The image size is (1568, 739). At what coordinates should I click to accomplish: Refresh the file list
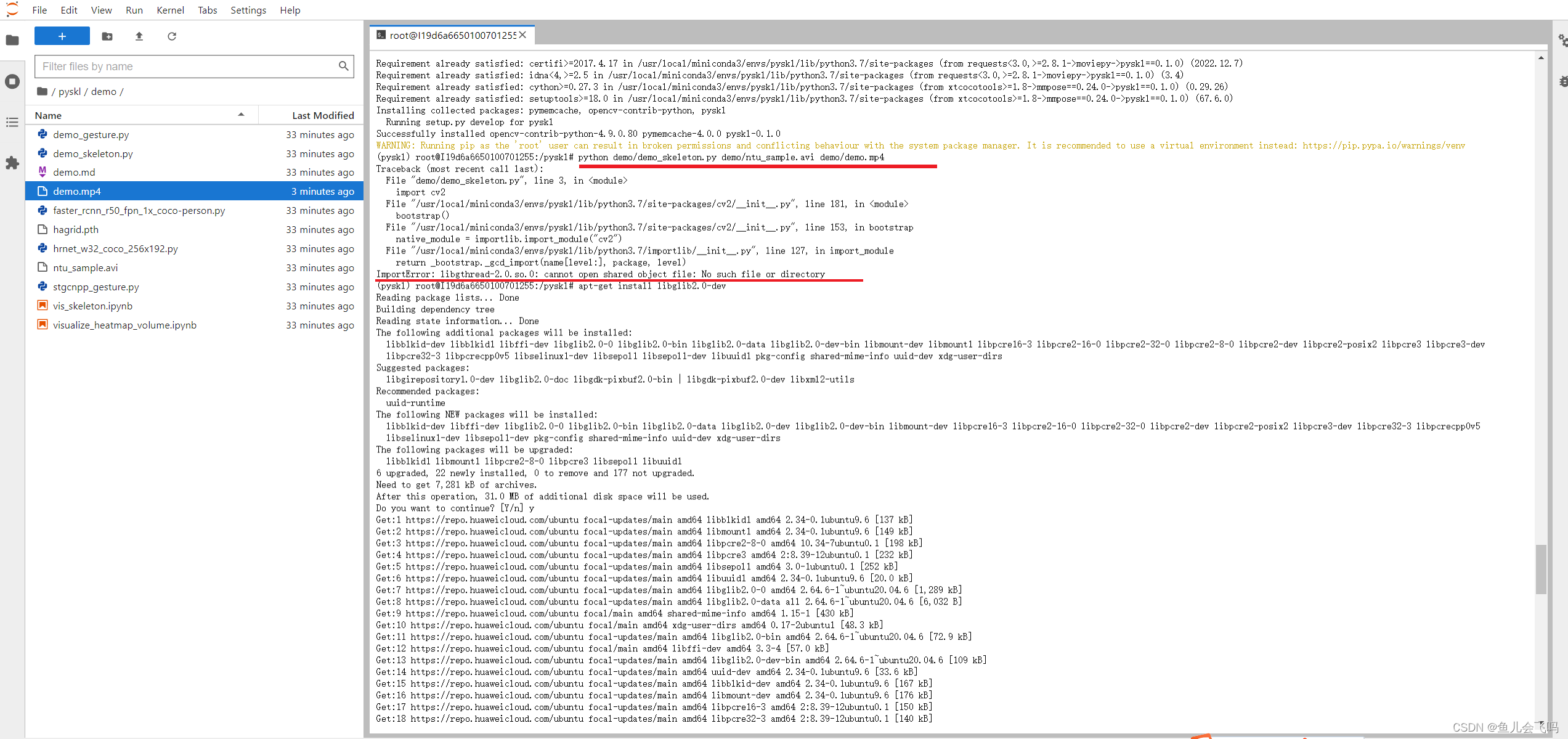coord(171,36)
